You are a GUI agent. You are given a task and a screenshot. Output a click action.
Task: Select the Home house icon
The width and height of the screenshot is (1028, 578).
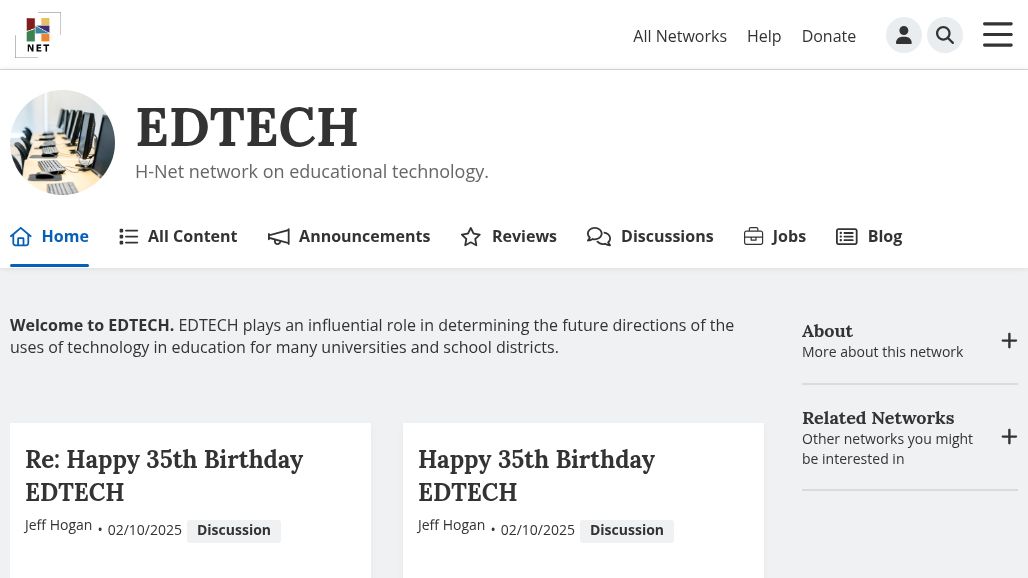(x=21, y=237)
